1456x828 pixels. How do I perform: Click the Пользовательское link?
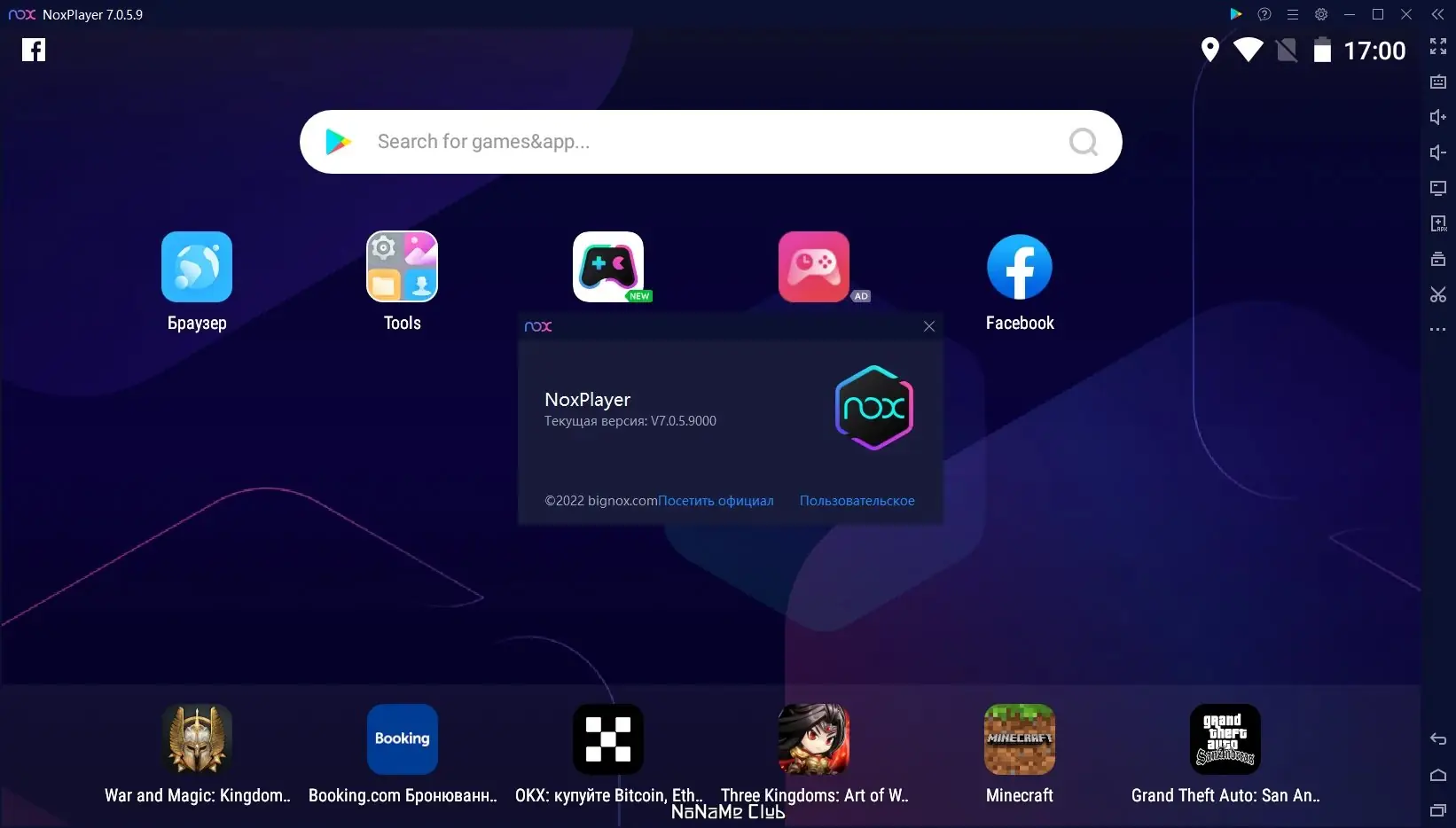click(857, 501)
